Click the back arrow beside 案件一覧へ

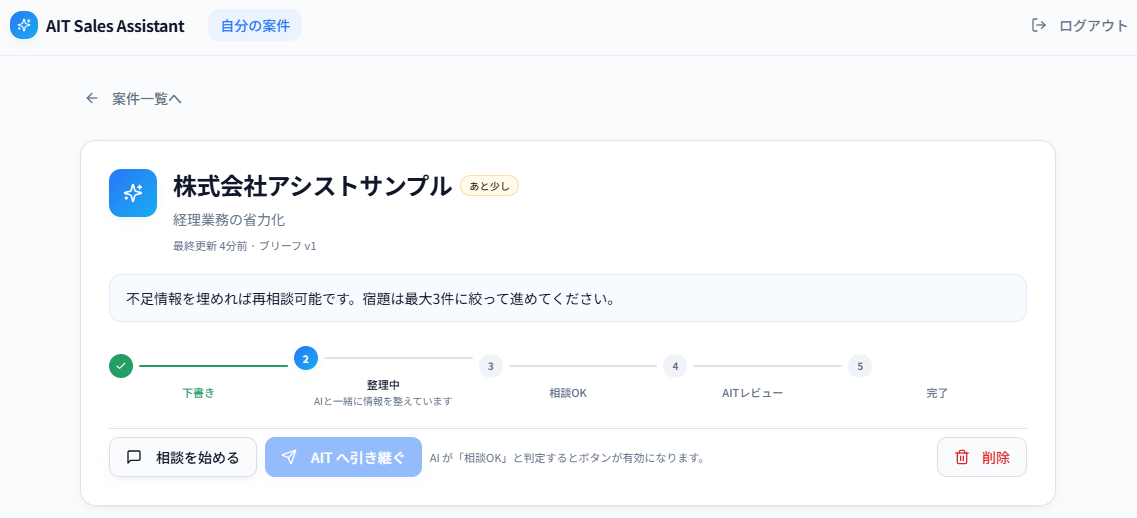coord(91,99)
